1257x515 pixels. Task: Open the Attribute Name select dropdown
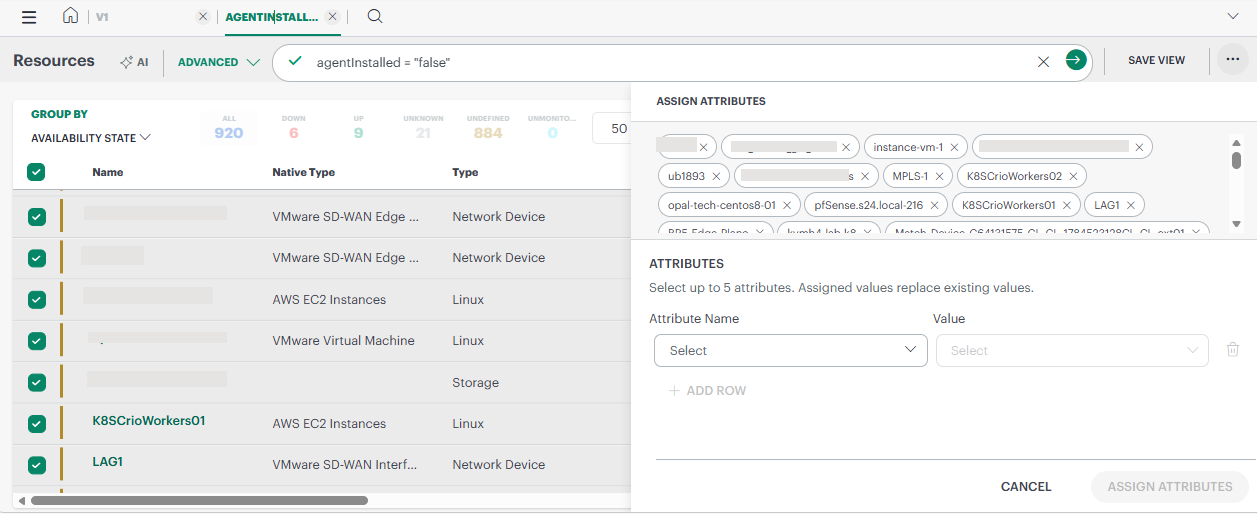pyautogui.click(x=790, y=351)
